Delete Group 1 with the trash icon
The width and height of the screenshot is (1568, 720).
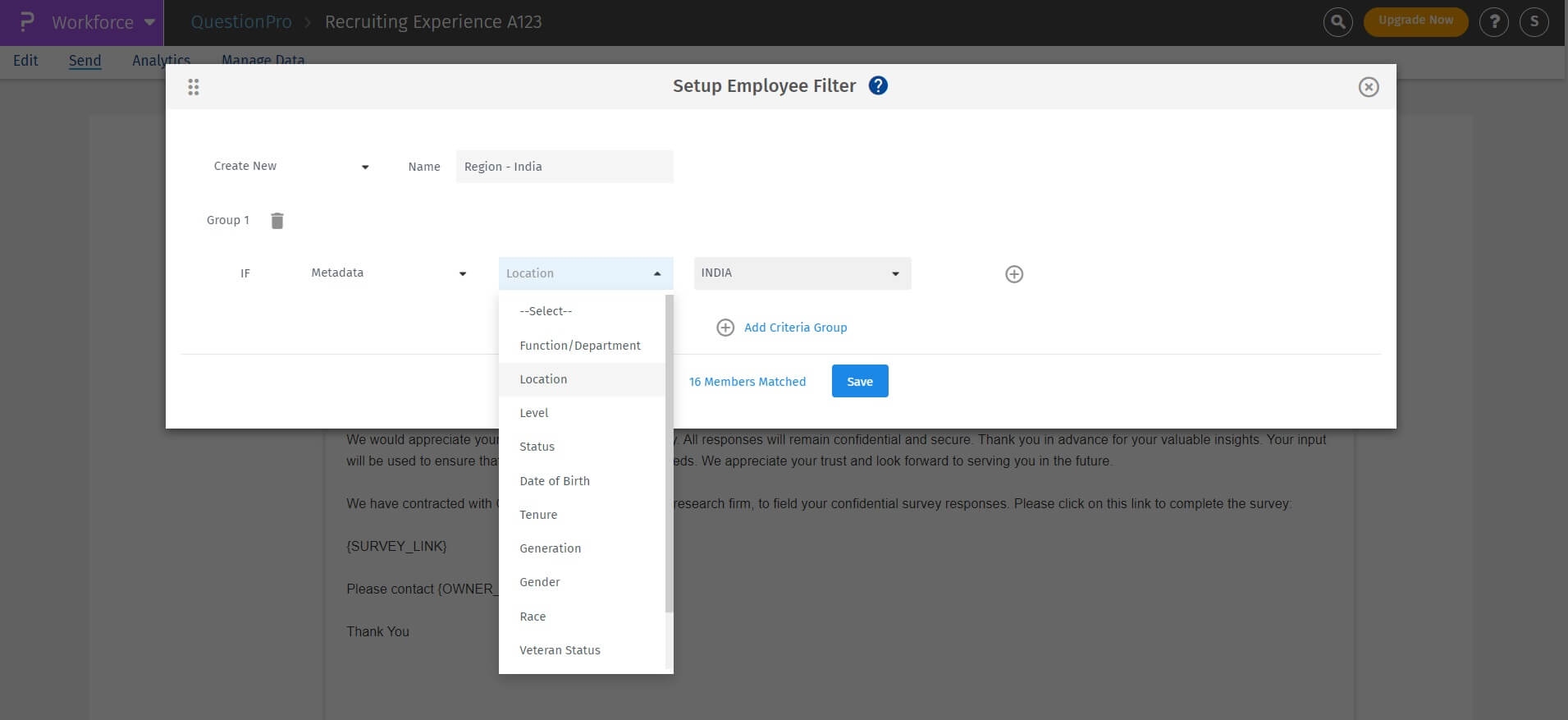click(277, 221)
